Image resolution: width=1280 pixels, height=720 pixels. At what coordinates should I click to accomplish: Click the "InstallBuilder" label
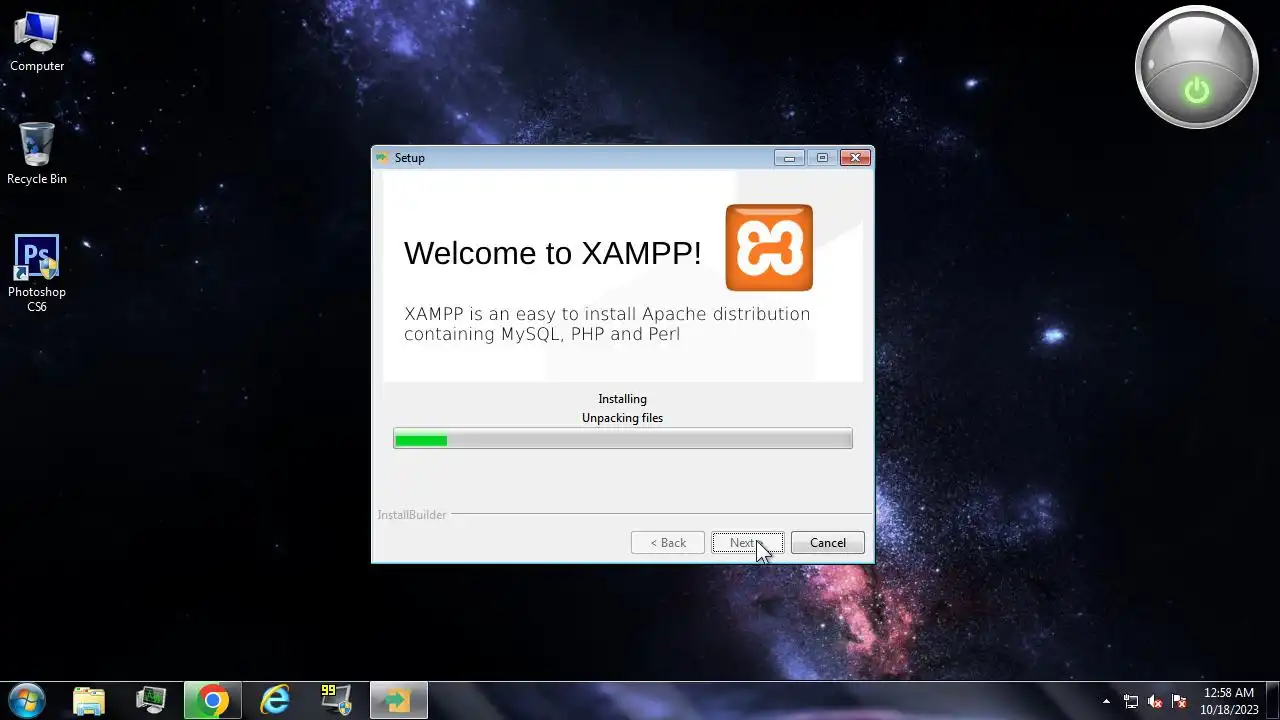click(411, 515)
